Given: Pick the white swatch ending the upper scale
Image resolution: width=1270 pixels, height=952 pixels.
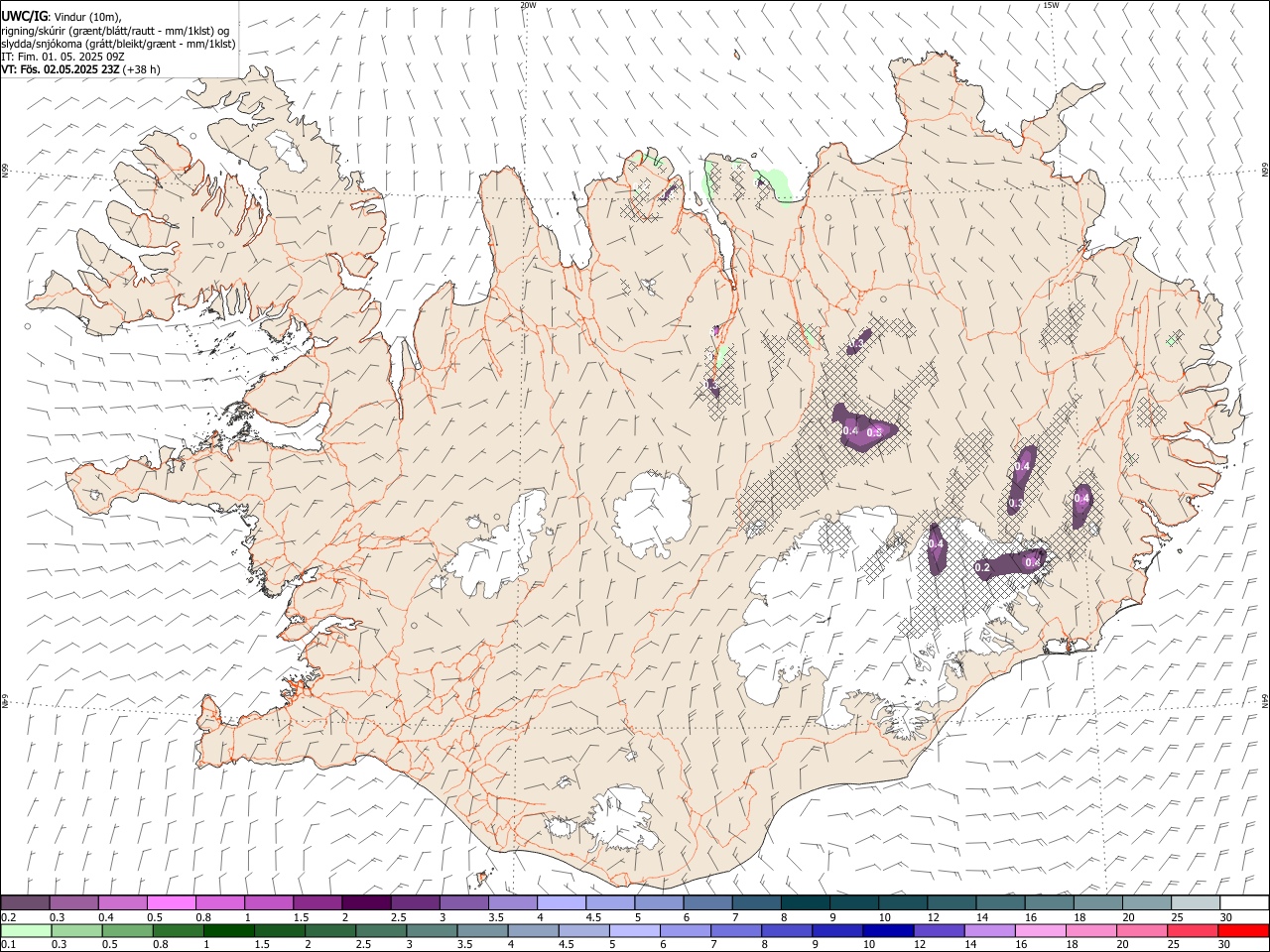Looking at the screenshot, I should (x=1244, y=903).
